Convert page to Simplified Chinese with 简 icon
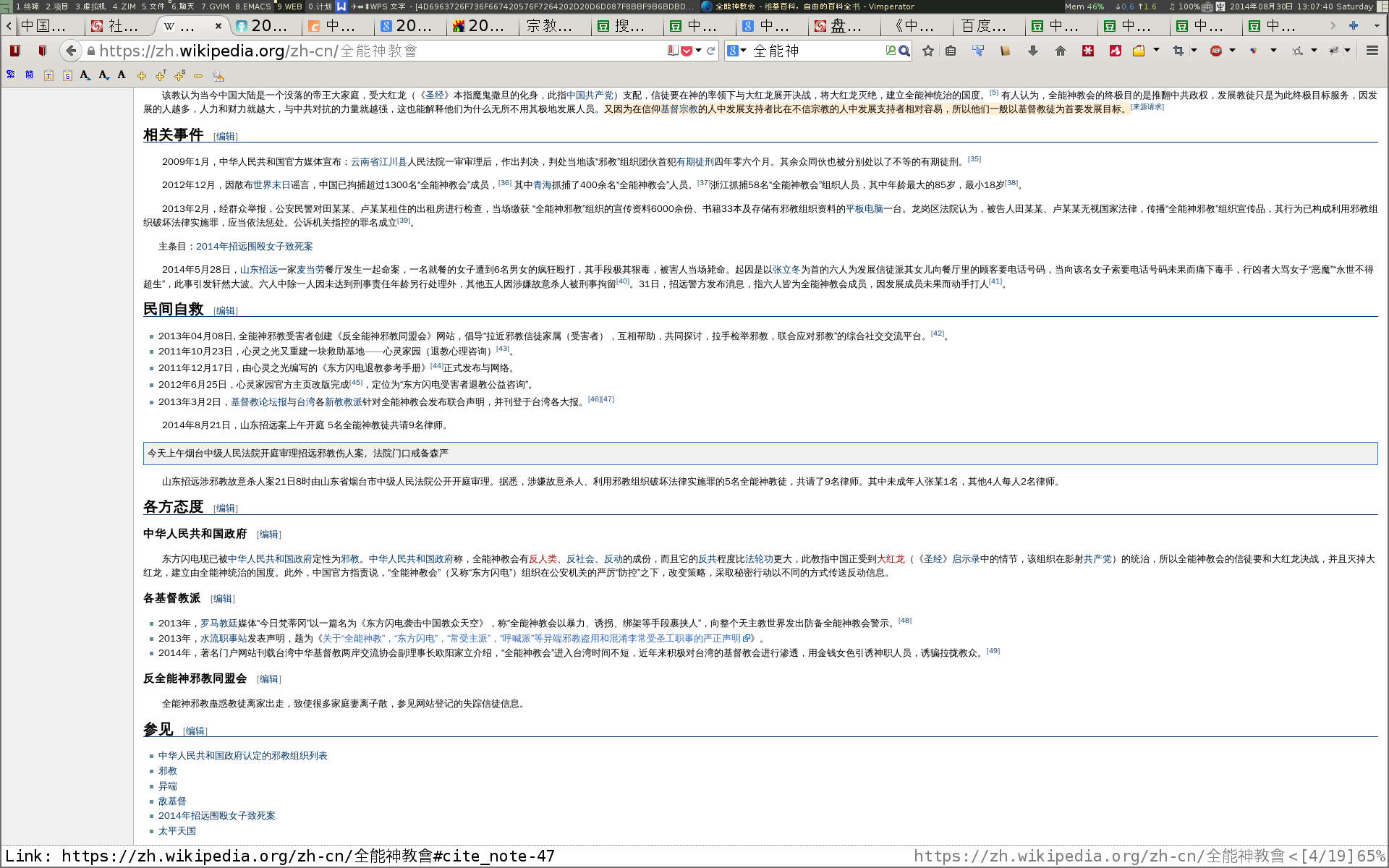Viewport: 1389px width, 868px height. pos(30,75)
